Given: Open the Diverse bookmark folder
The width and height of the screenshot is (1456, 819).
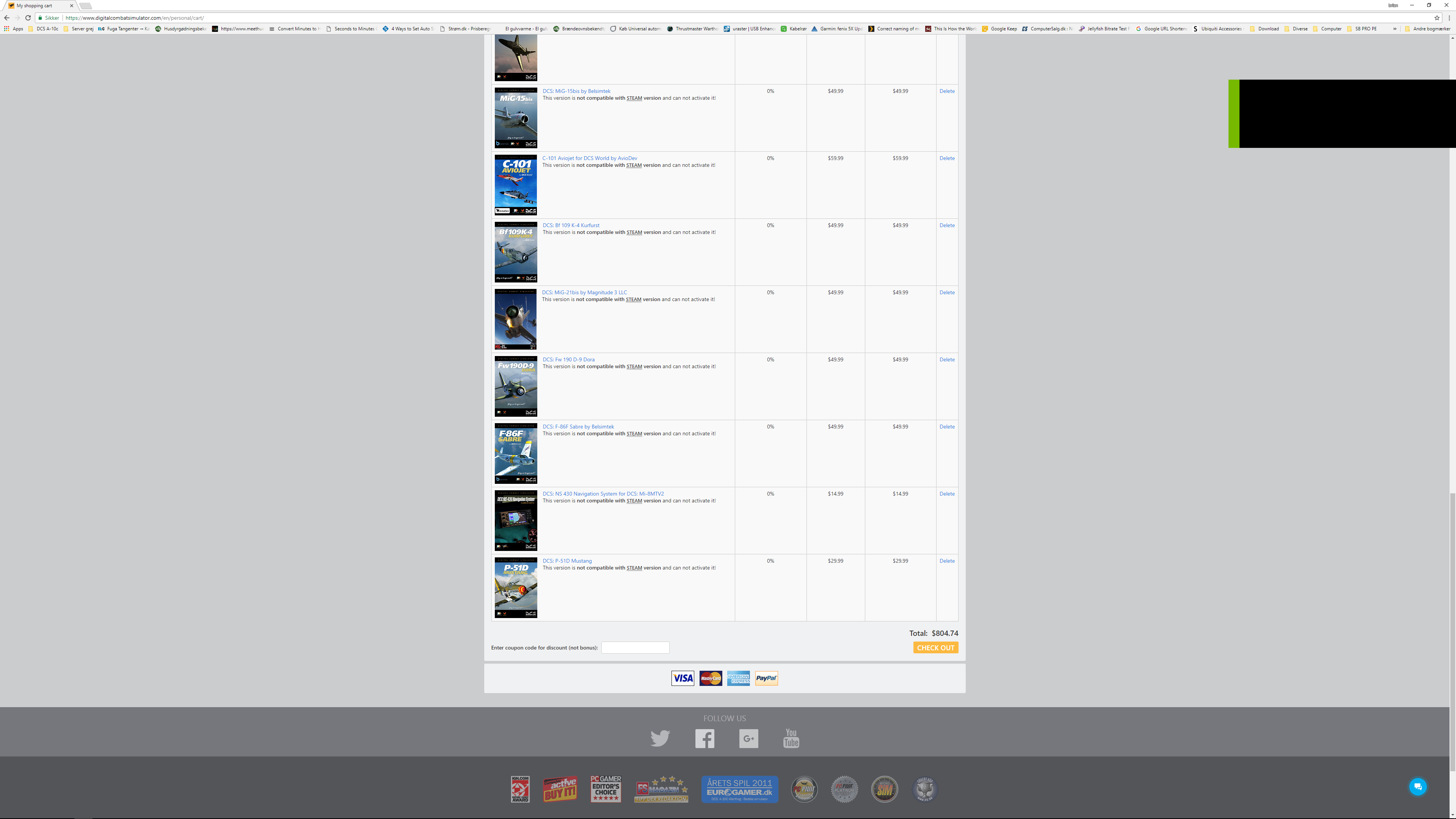Looking at the screenshot, I should click(1296, 29).
